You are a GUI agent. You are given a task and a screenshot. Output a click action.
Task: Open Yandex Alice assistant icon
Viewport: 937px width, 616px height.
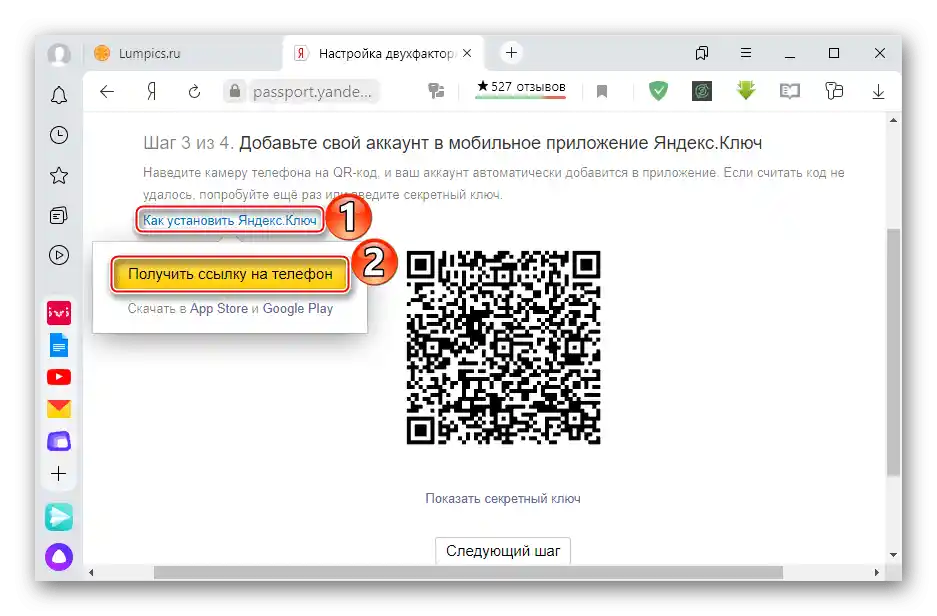tap(59, 557)
